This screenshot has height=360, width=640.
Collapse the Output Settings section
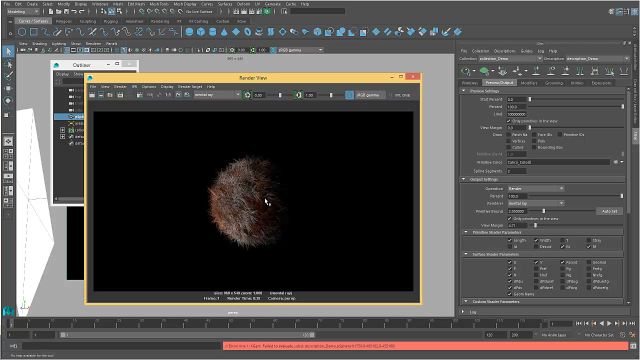tap(464, 179)
